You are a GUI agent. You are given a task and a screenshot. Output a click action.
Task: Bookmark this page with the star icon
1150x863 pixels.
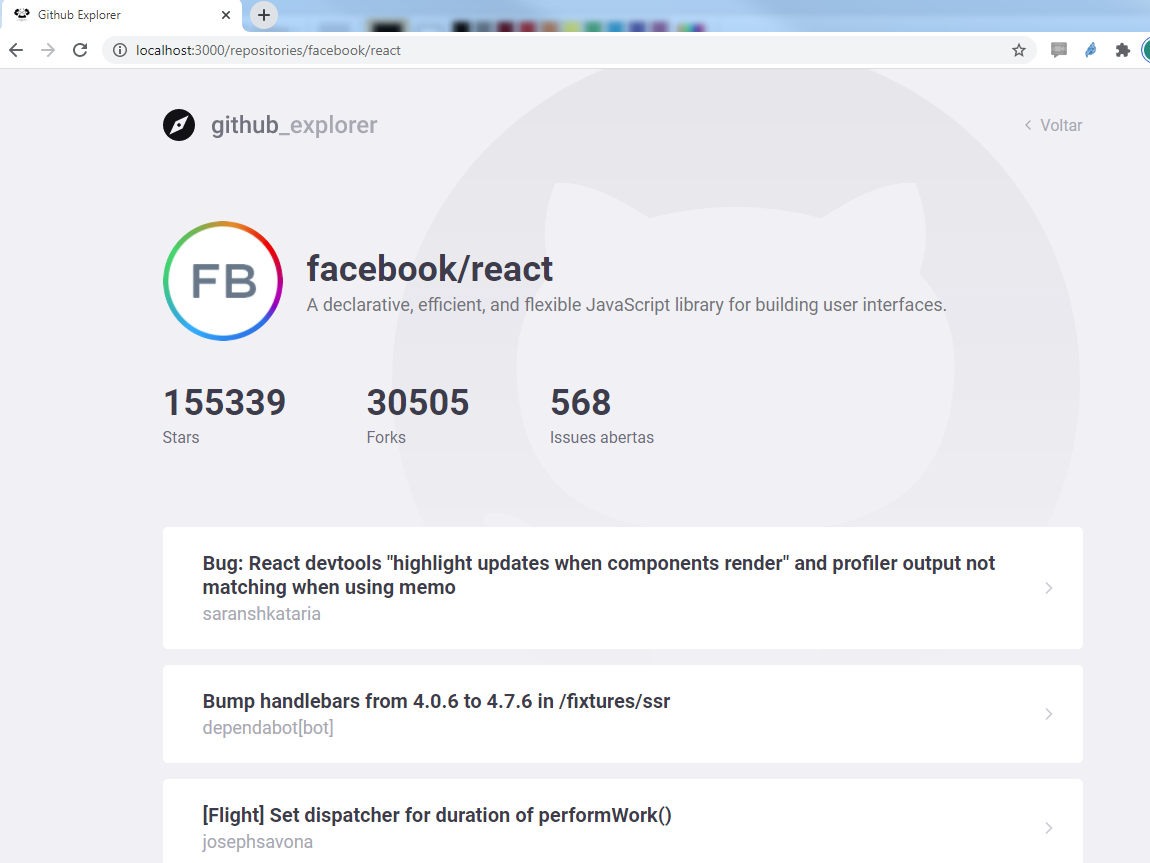pos(1019,50)
